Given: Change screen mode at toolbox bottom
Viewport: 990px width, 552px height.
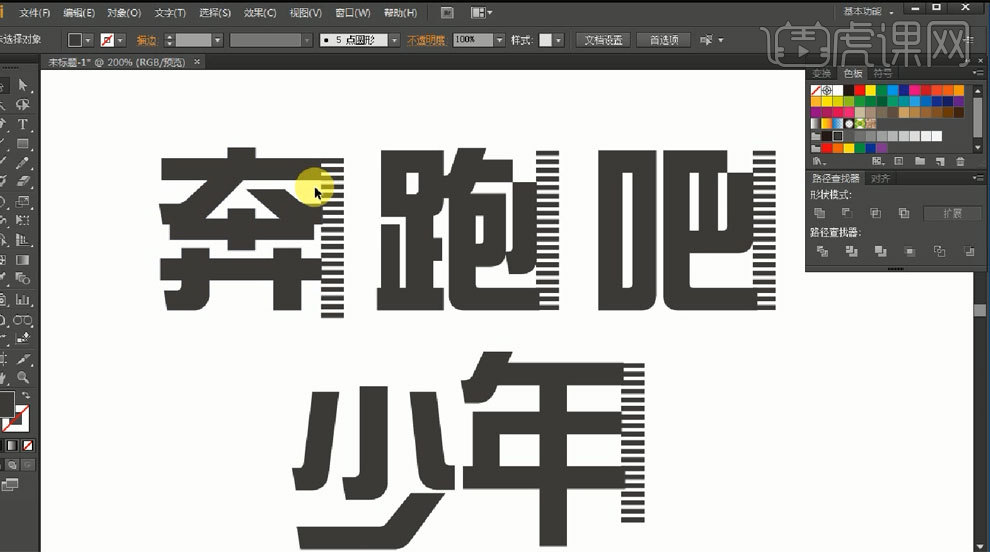Looking at the screenshot, I should pyautogui.click(x=9, y=485).
